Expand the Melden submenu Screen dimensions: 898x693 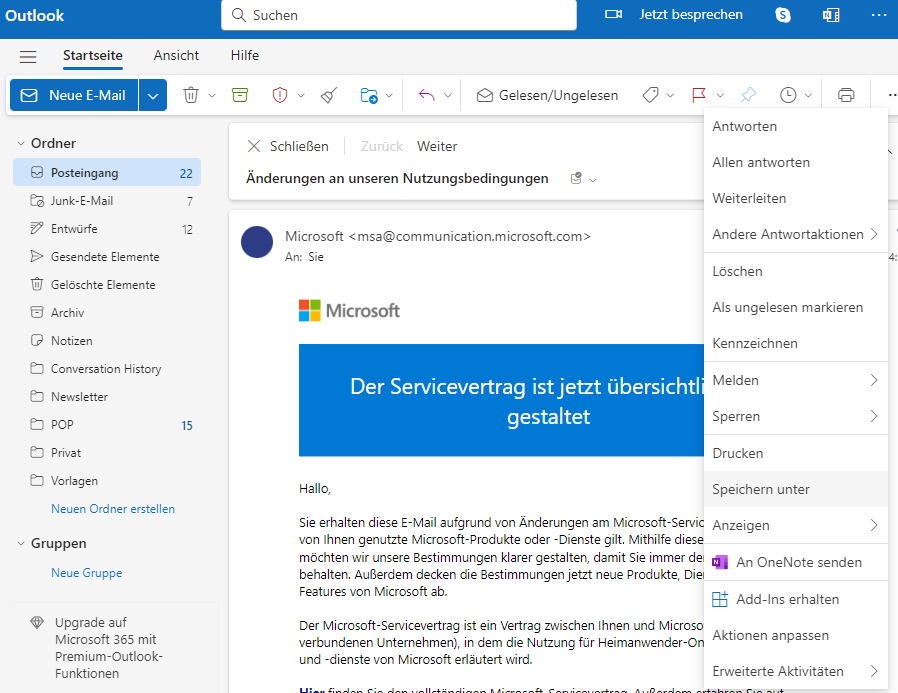(x=795, y=380)
